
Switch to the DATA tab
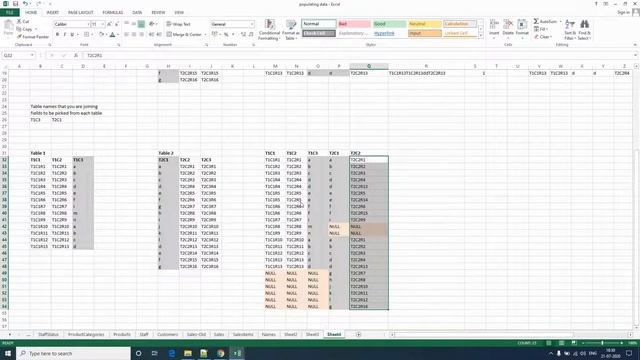point(137,13)
